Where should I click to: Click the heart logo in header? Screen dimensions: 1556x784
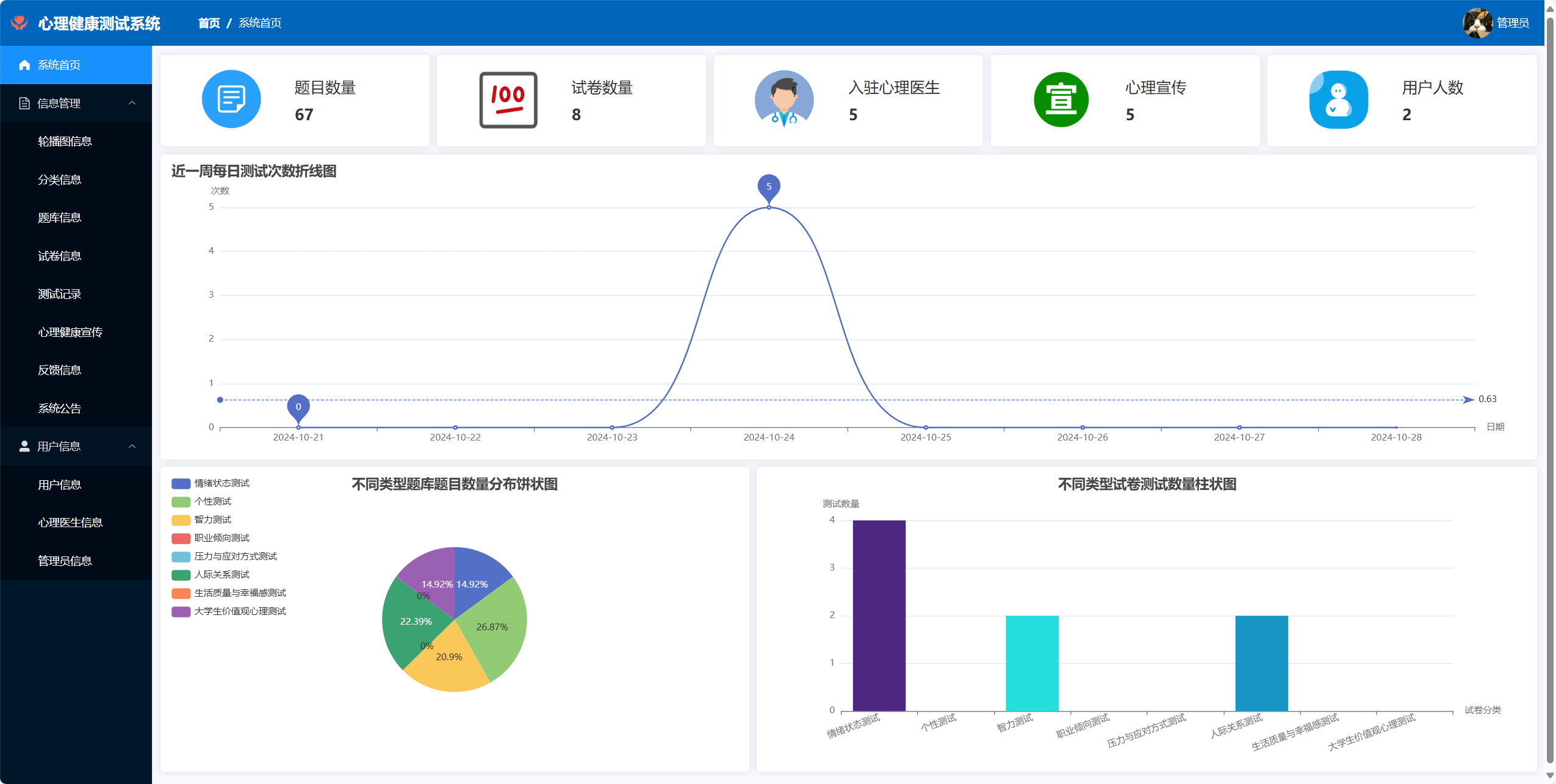20,23
